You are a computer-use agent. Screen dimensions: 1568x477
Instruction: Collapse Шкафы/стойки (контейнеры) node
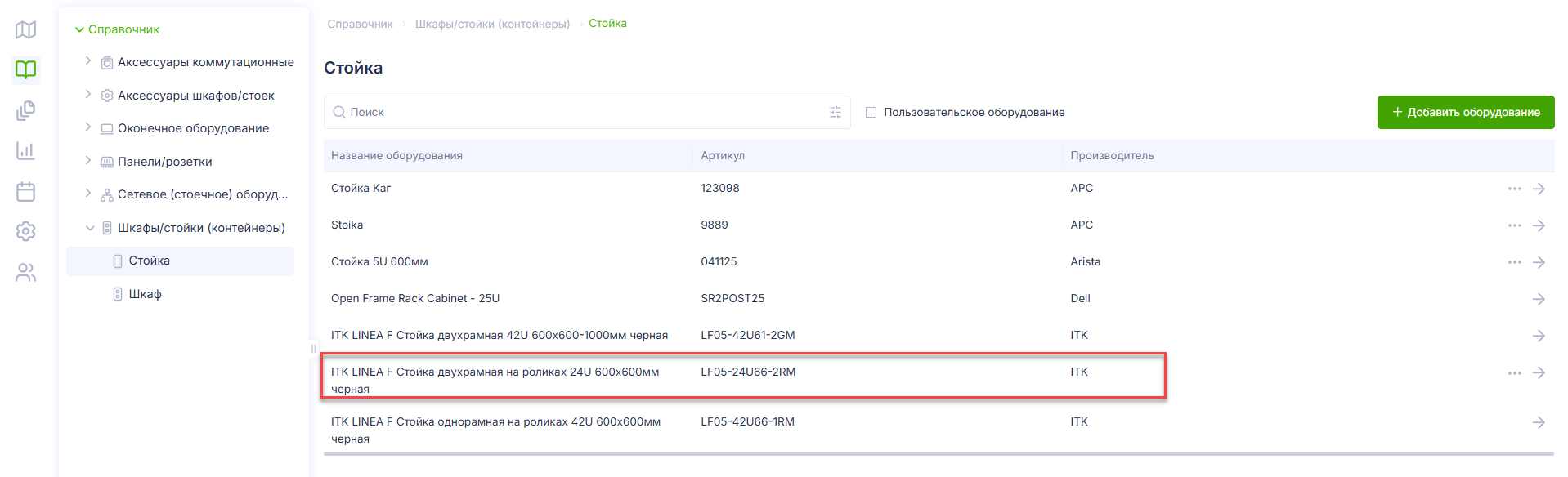point(90,228)
